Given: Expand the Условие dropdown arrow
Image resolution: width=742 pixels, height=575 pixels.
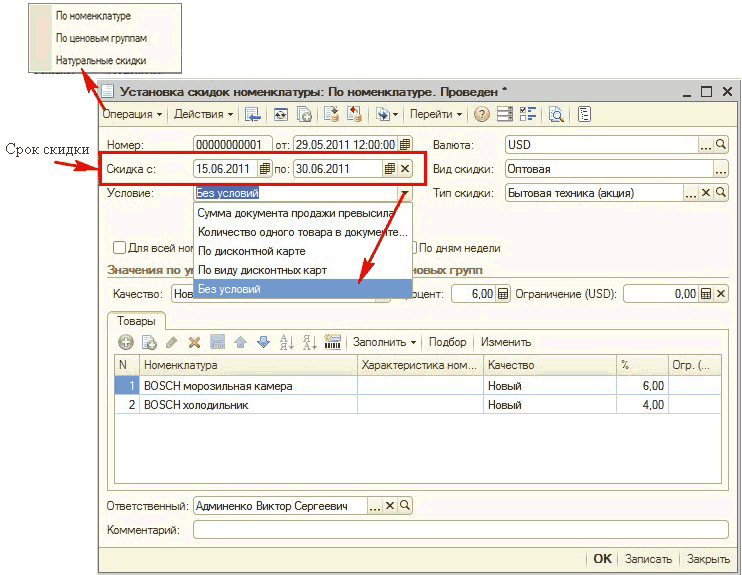Looking at the screenshot, I should coord(405,193).
